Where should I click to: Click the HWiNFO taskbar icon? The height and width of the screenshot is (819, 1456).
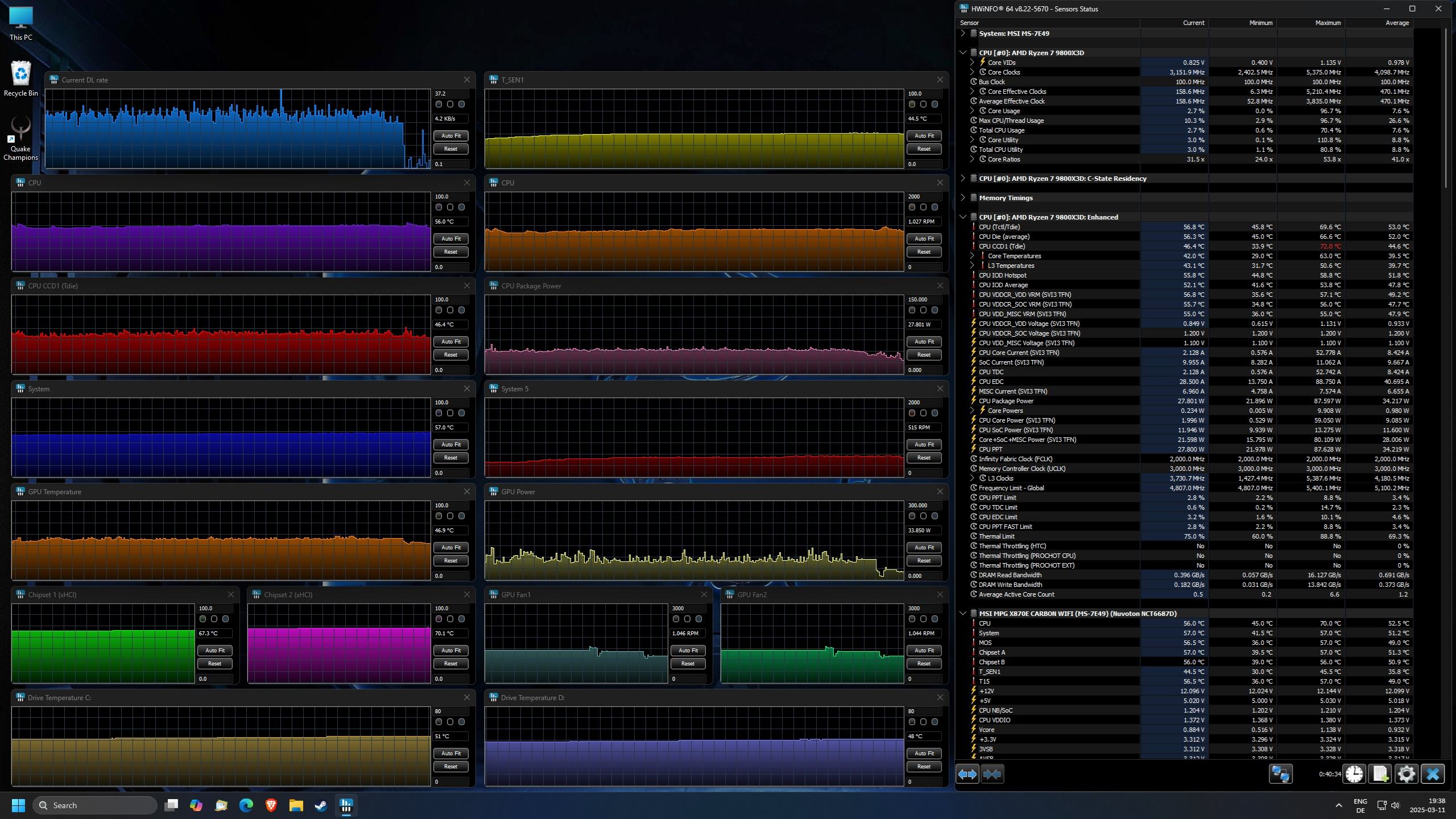point(346,805)
